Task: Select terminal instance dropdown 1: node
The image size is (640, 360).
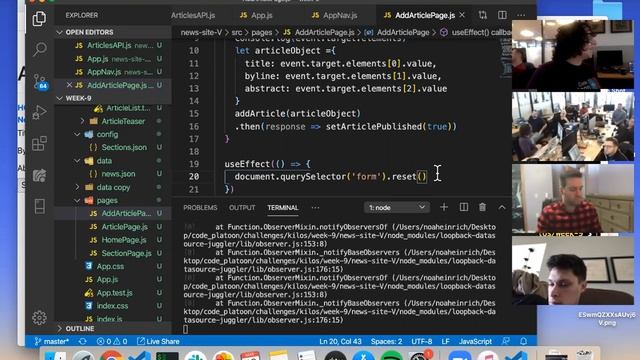Action: point(396,207)
